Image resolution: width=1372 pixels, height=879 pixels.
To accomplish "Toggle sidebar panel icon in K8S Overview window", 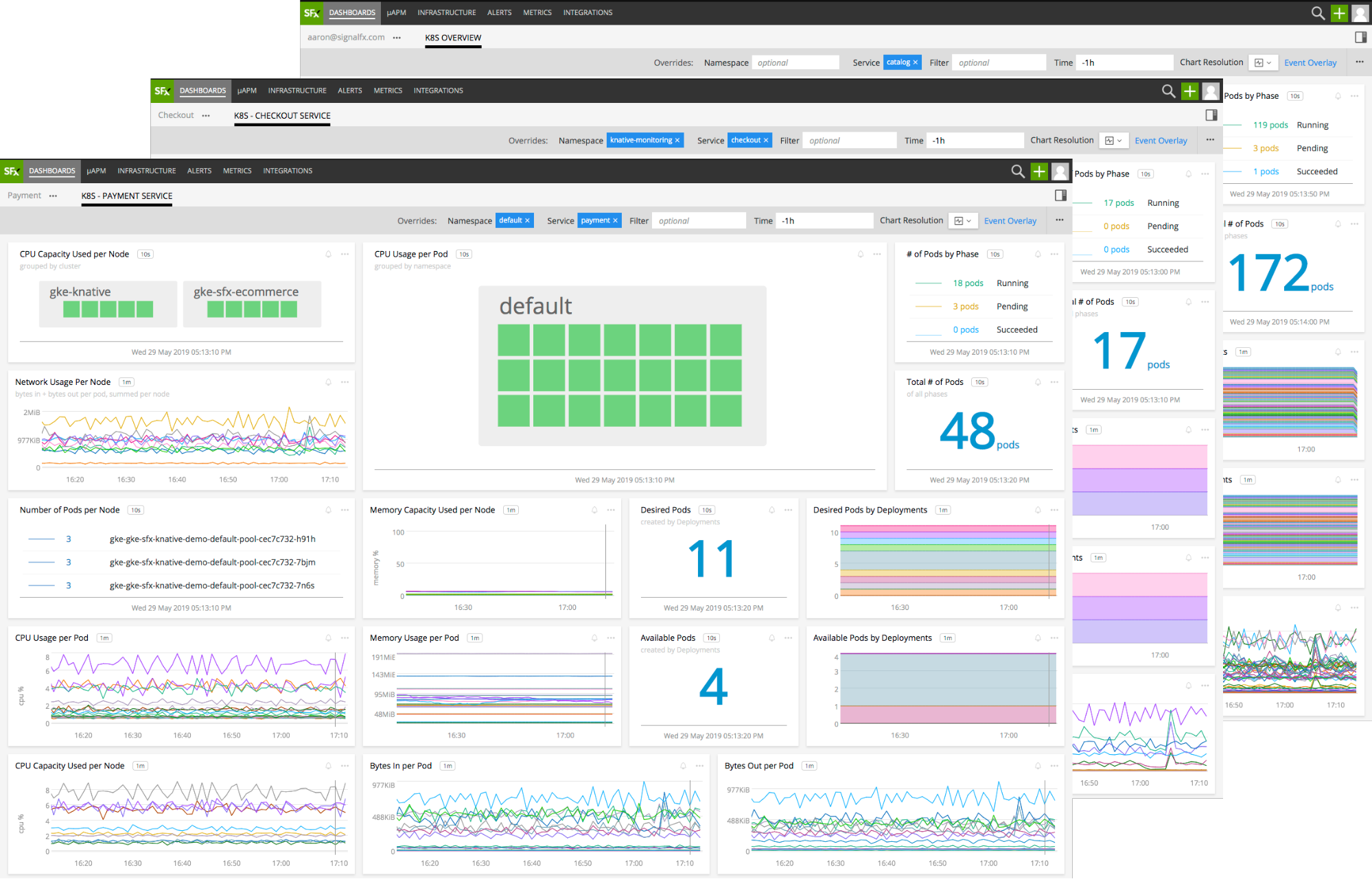I will click(x=1361, y=37).
